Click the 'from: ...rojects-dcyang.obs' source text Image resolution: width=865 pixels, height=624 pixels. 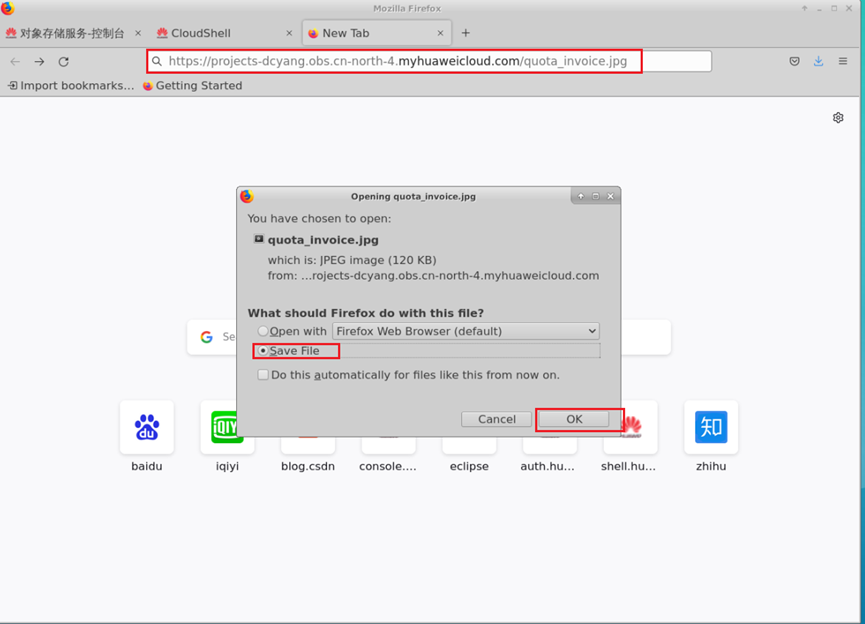tap(434, 275)
